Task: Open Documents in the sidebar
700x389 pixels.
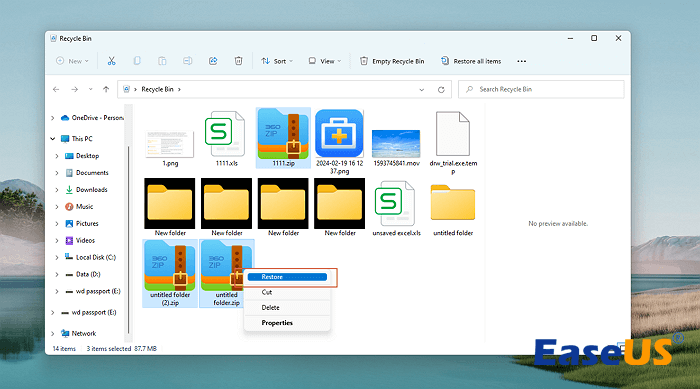Action: pyautogui.click(x=87, y=173)
